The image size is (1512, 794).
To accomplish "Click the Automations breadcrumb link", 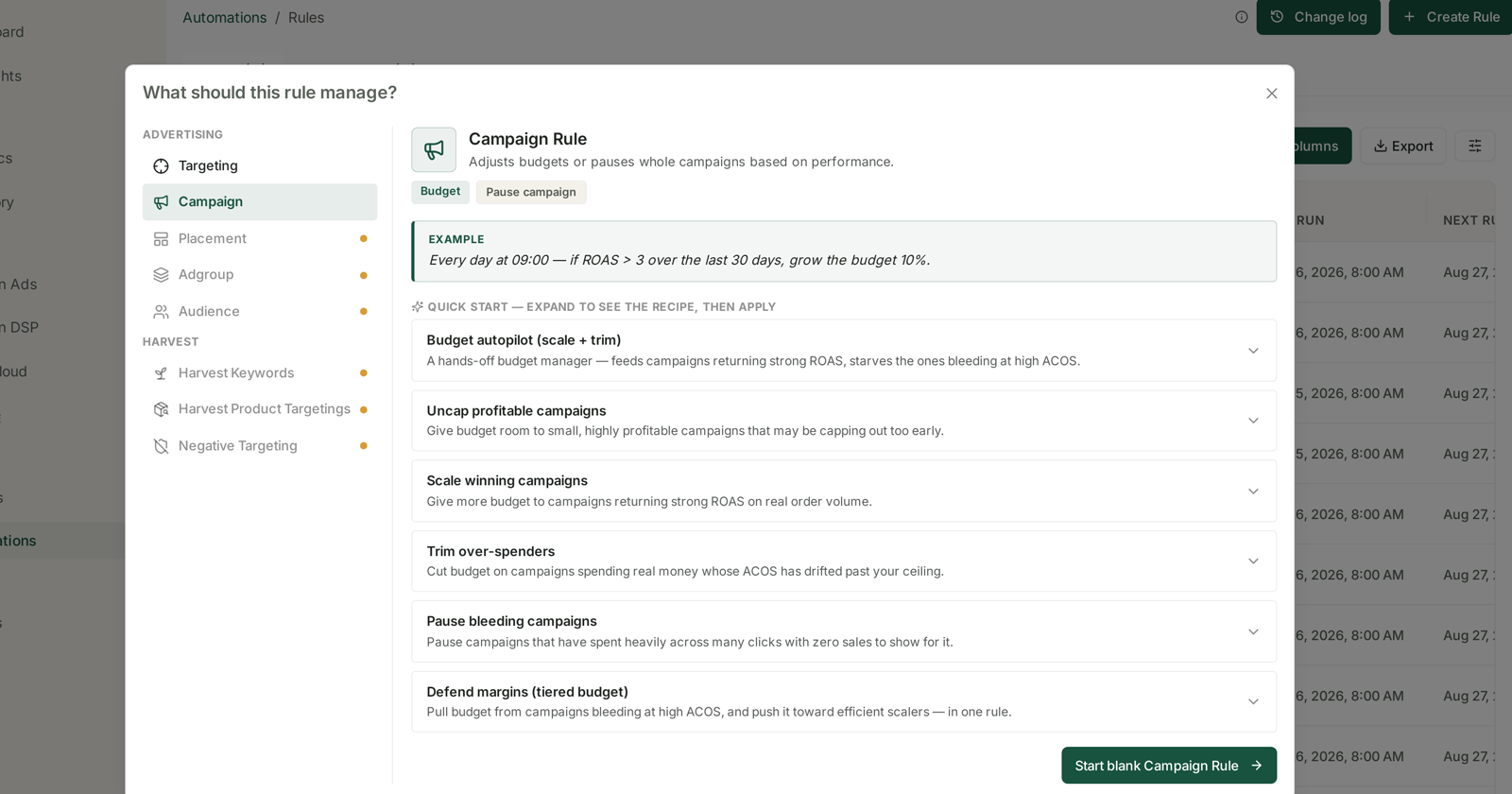I will tap(224, 18).
